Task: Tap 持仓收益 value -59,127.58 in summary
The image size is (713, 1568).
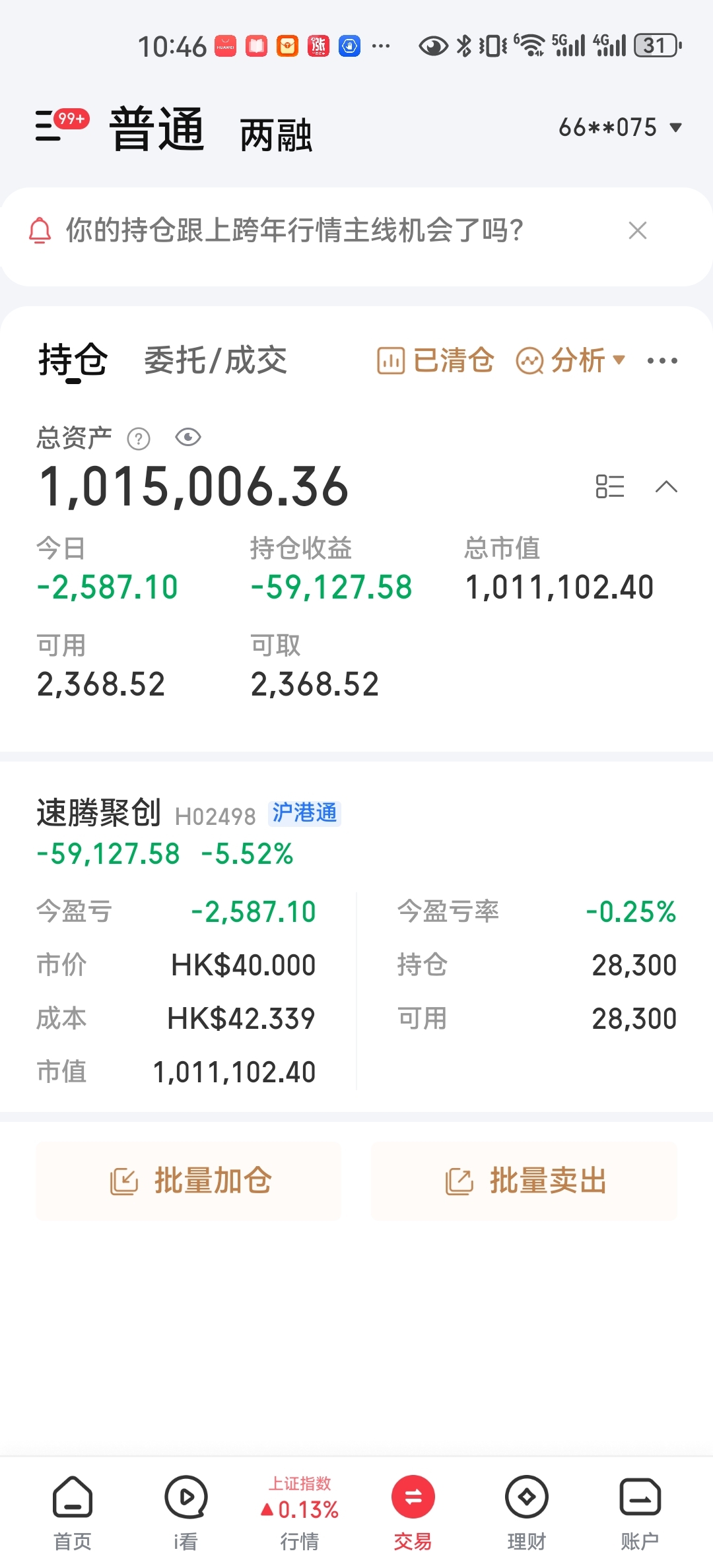Action: (331, 587)
